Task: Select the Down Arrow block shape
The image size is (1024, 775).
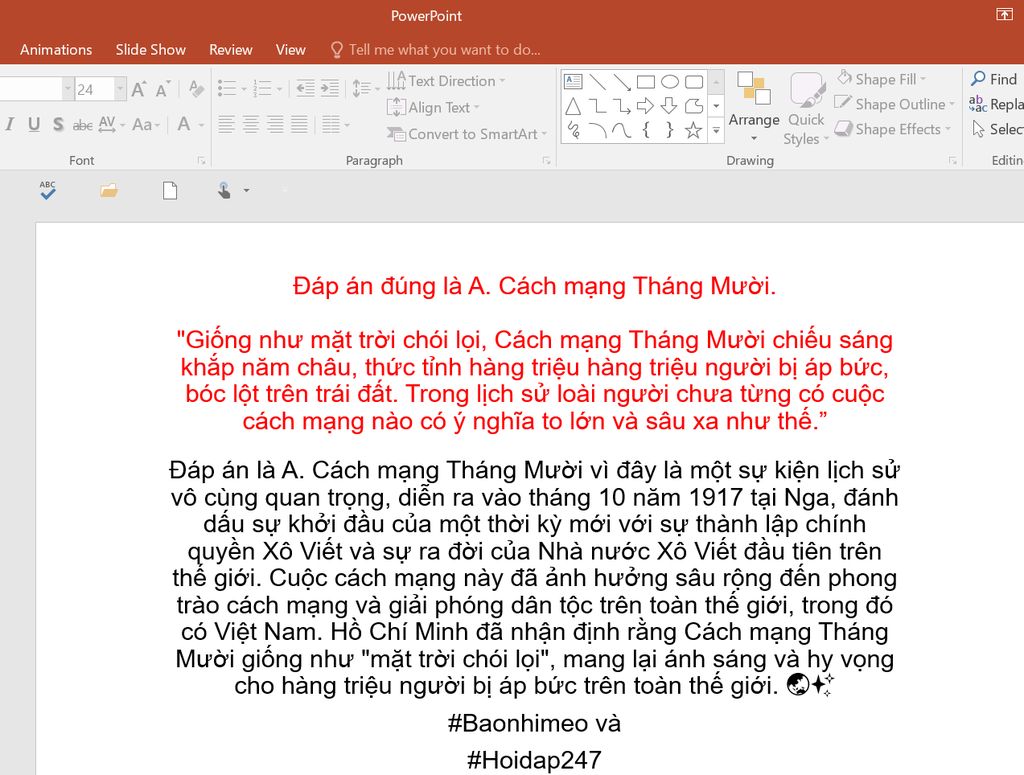Action: pyautogui.click(x=669, y=106)
